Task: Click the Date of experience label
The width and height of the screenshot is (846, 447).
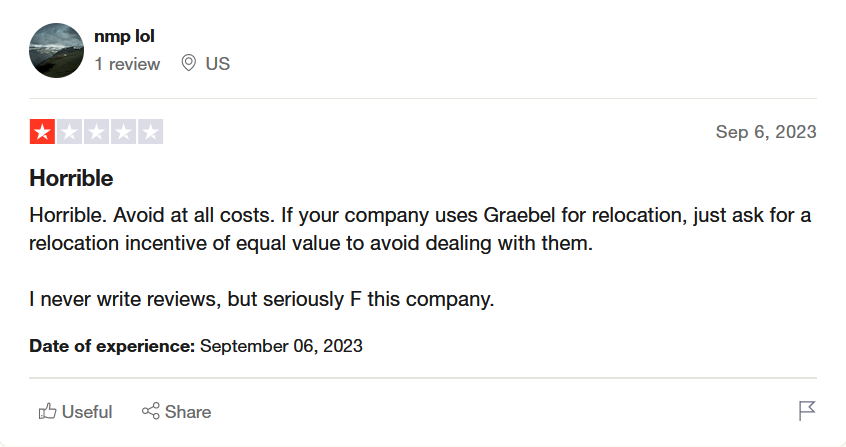Action: pyautogui.click(x=112, y=346)
